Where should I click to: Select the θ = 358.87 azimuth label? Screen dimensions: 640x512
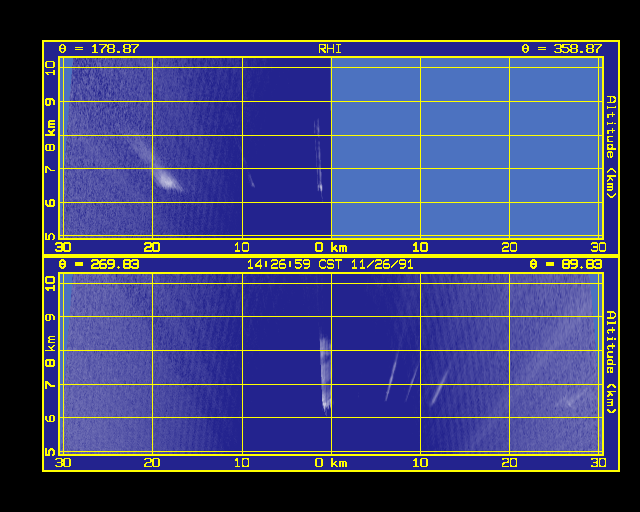pos(562,49)
